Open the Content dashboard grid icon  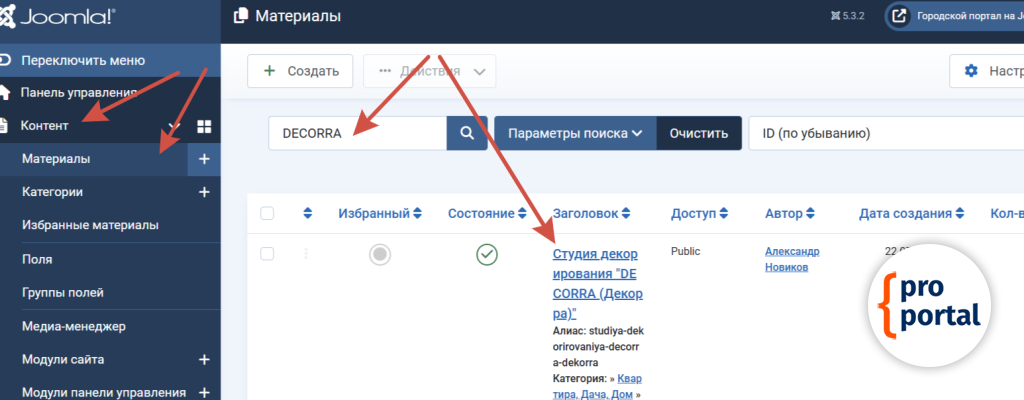tap(204, 126)
